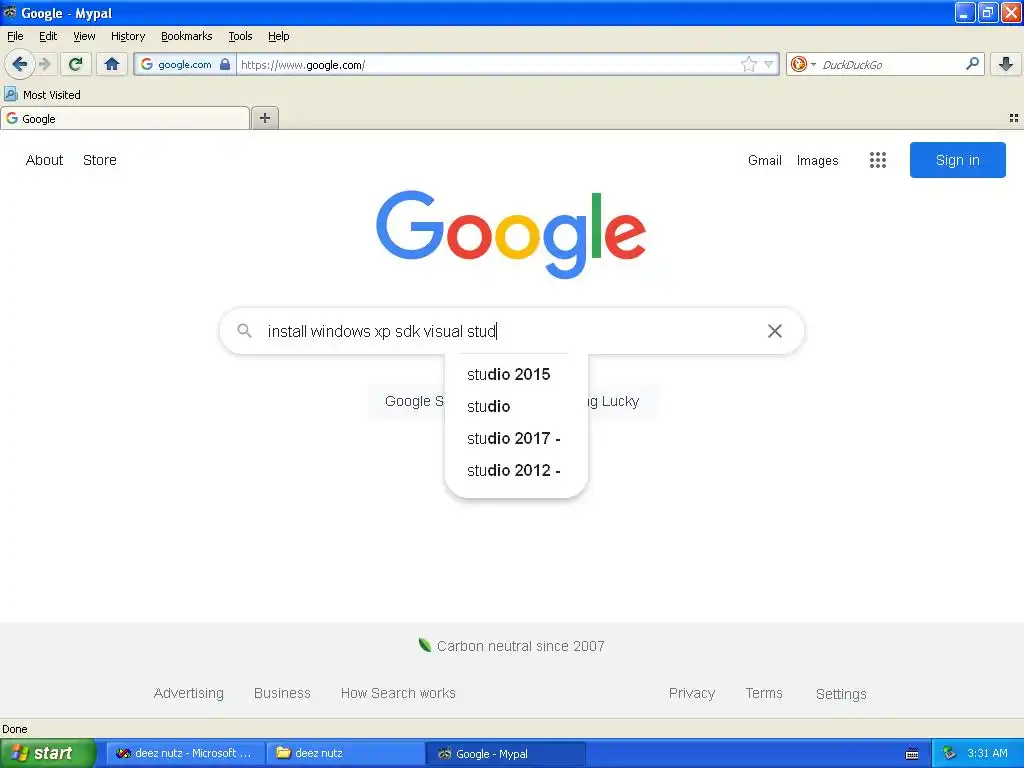Open the Advertising footer link
Viewport: 1024px width, 768px height.
tap(189, 693)
